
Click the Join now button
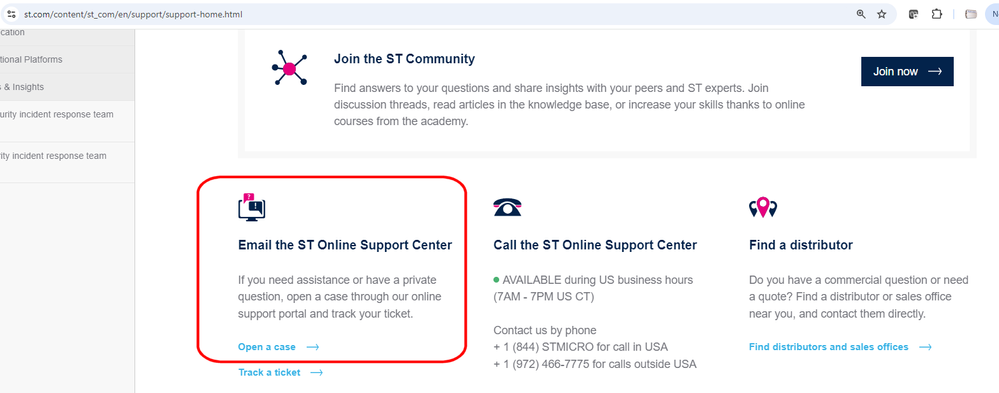[x=907, y=71]
